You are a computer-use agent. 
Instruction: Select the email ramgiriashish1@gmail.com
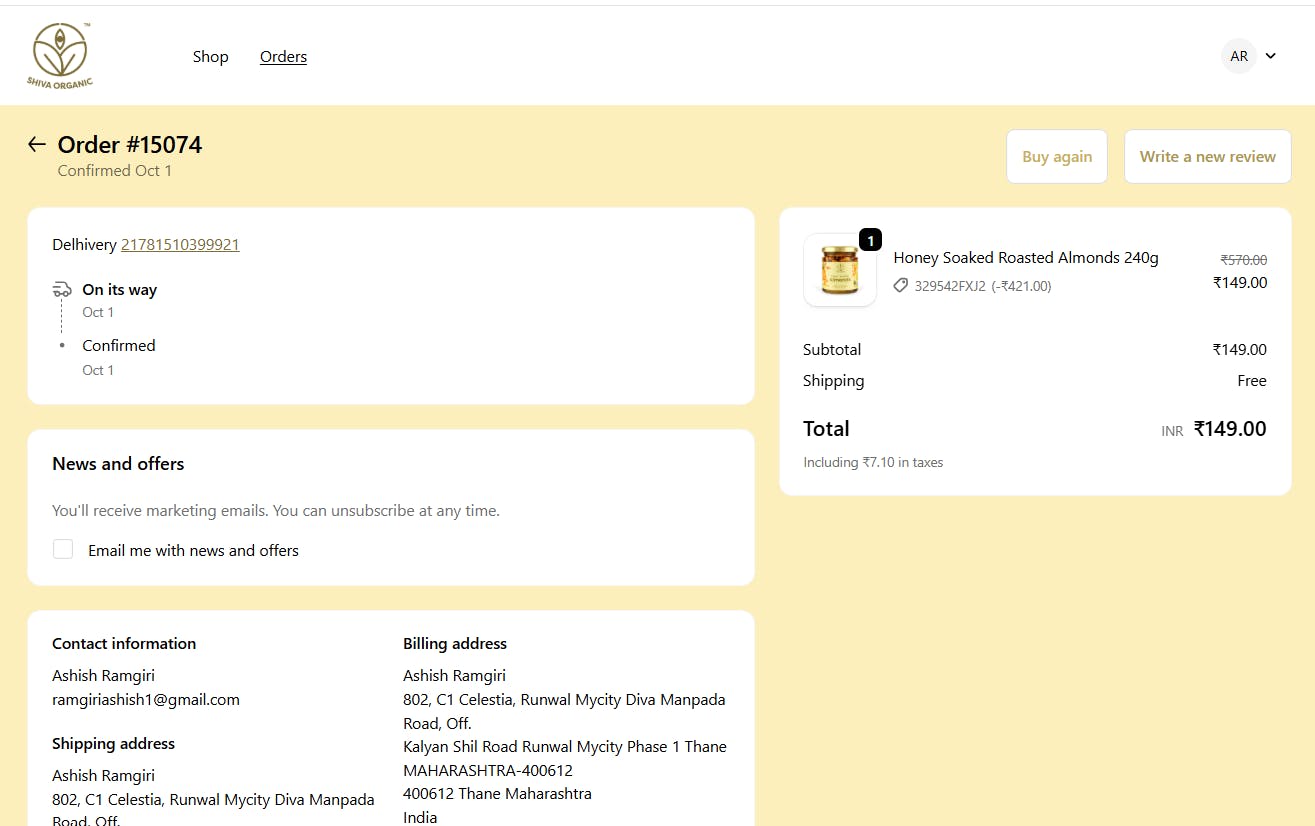pos(146,700)
